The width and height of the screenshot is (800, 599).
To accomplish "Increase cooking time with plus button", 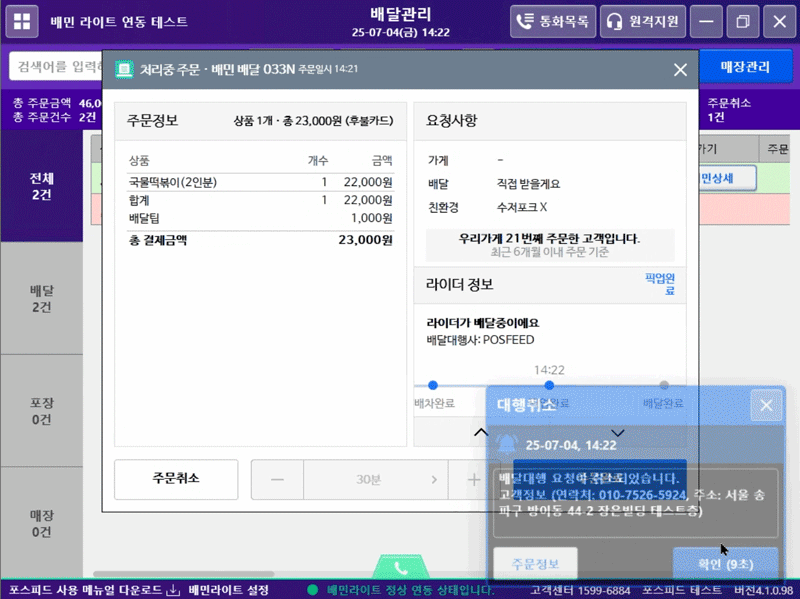I will pyautogui.click(x=473, y=480).
